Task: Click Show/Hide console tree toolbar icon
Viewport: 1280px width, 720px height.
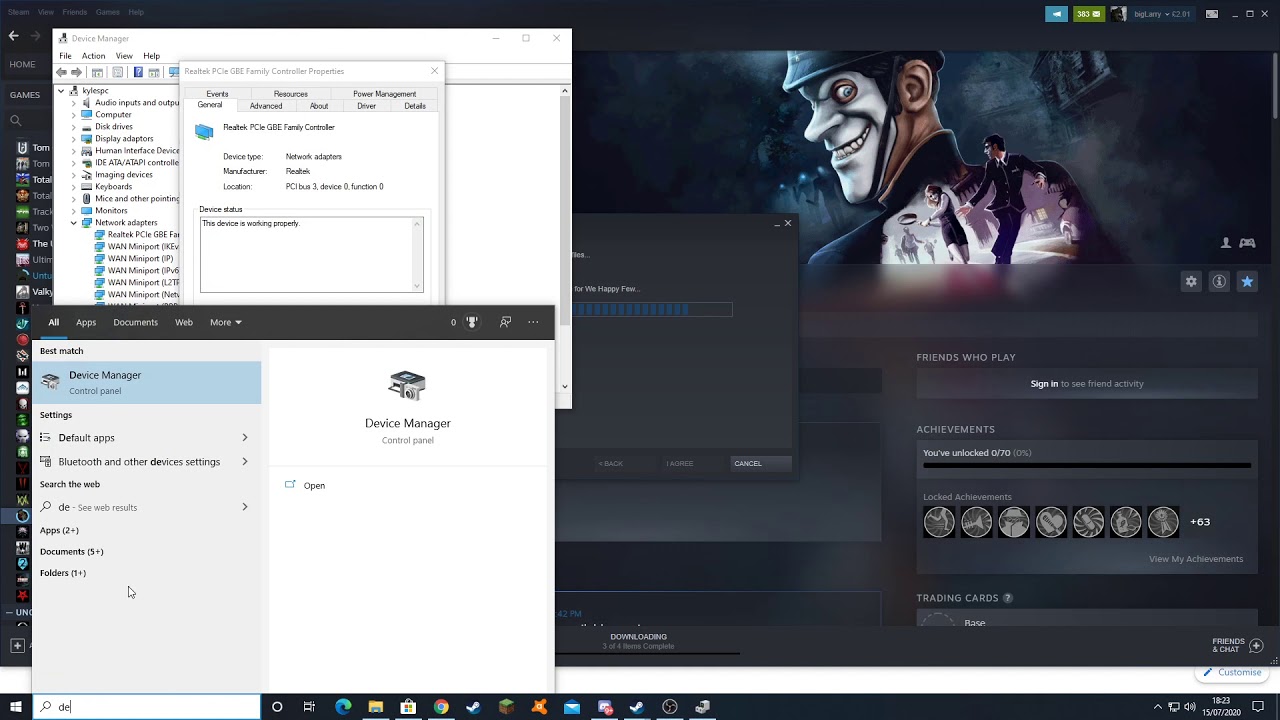Action: [x=97, y=72]
